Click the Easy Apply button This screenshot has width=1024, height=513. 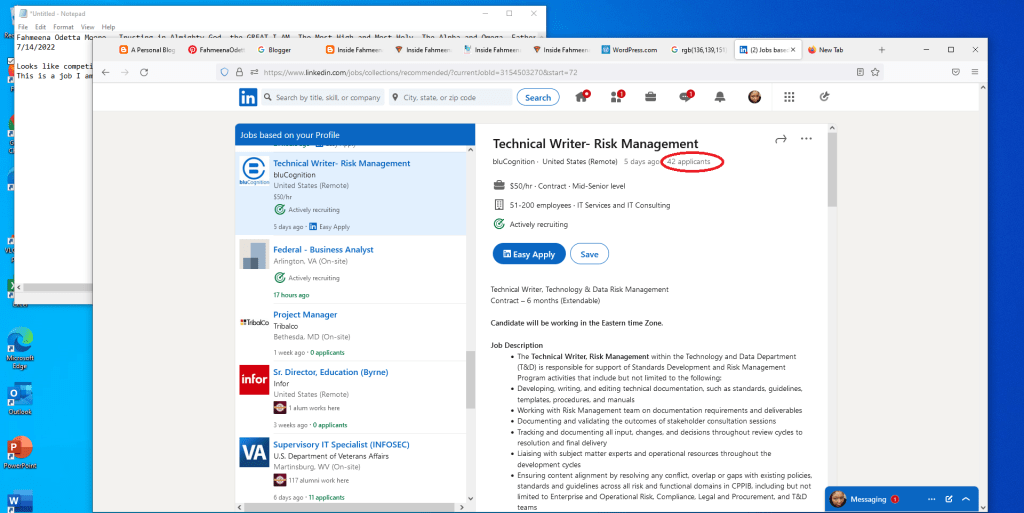pyautogui.click(x=529, y=254)
